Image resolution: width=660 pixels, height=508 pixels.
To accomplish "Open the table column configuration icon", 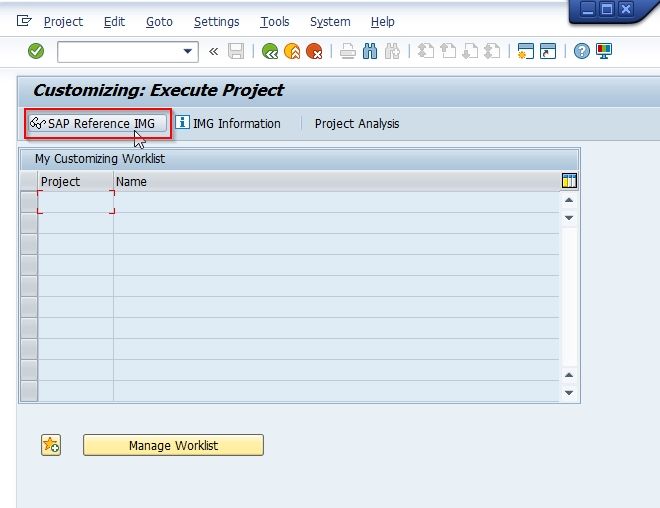I will [569, 181].
